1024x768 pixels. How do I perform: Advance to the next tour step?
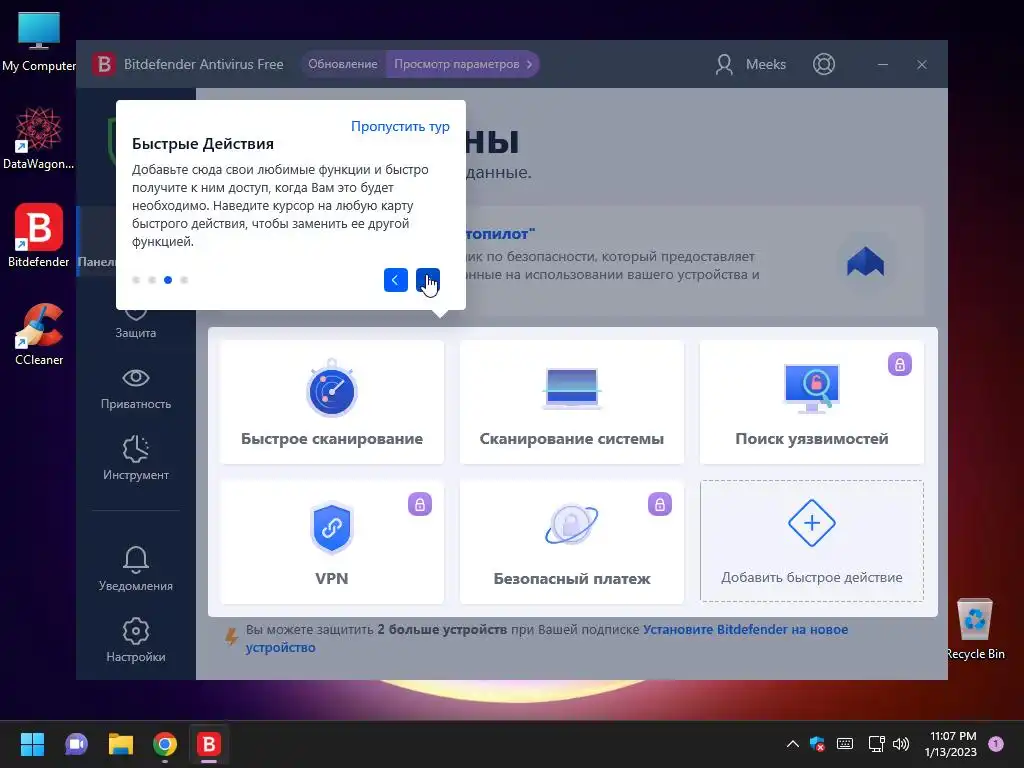pos(428,280)
